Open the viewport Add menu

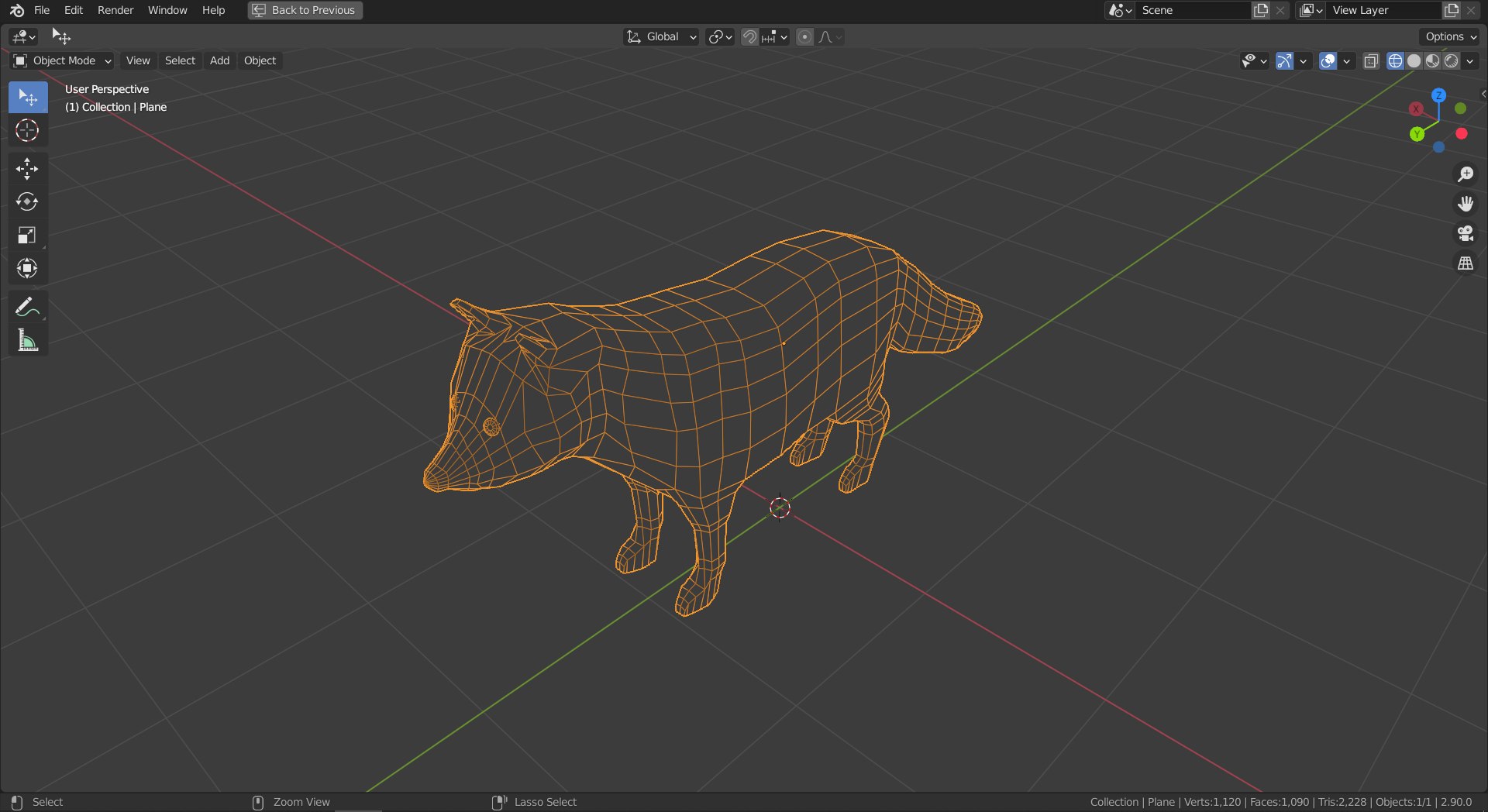(219, 60)
